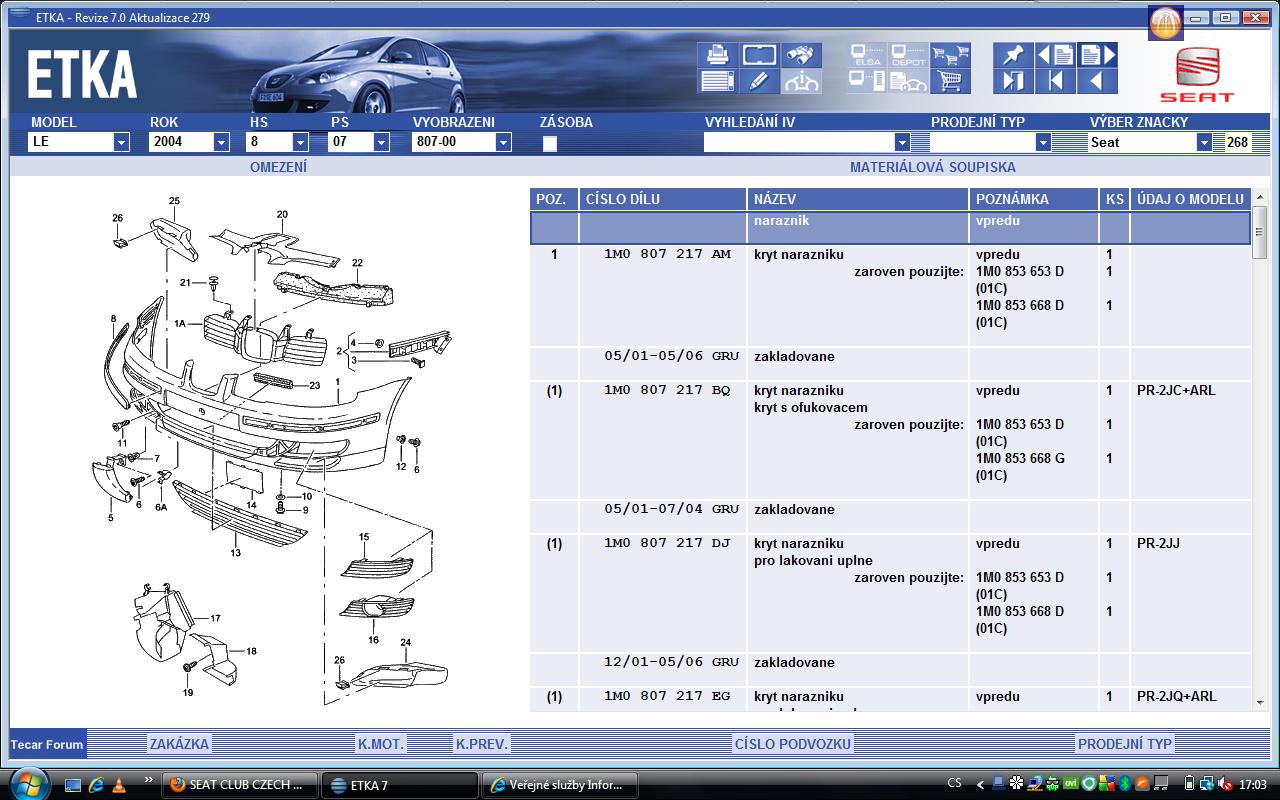The width and height of the screenshot is (1280, 800).
Task: Open the VYOBRAZENI 807-00 dropdown
Action: [503, 142]
